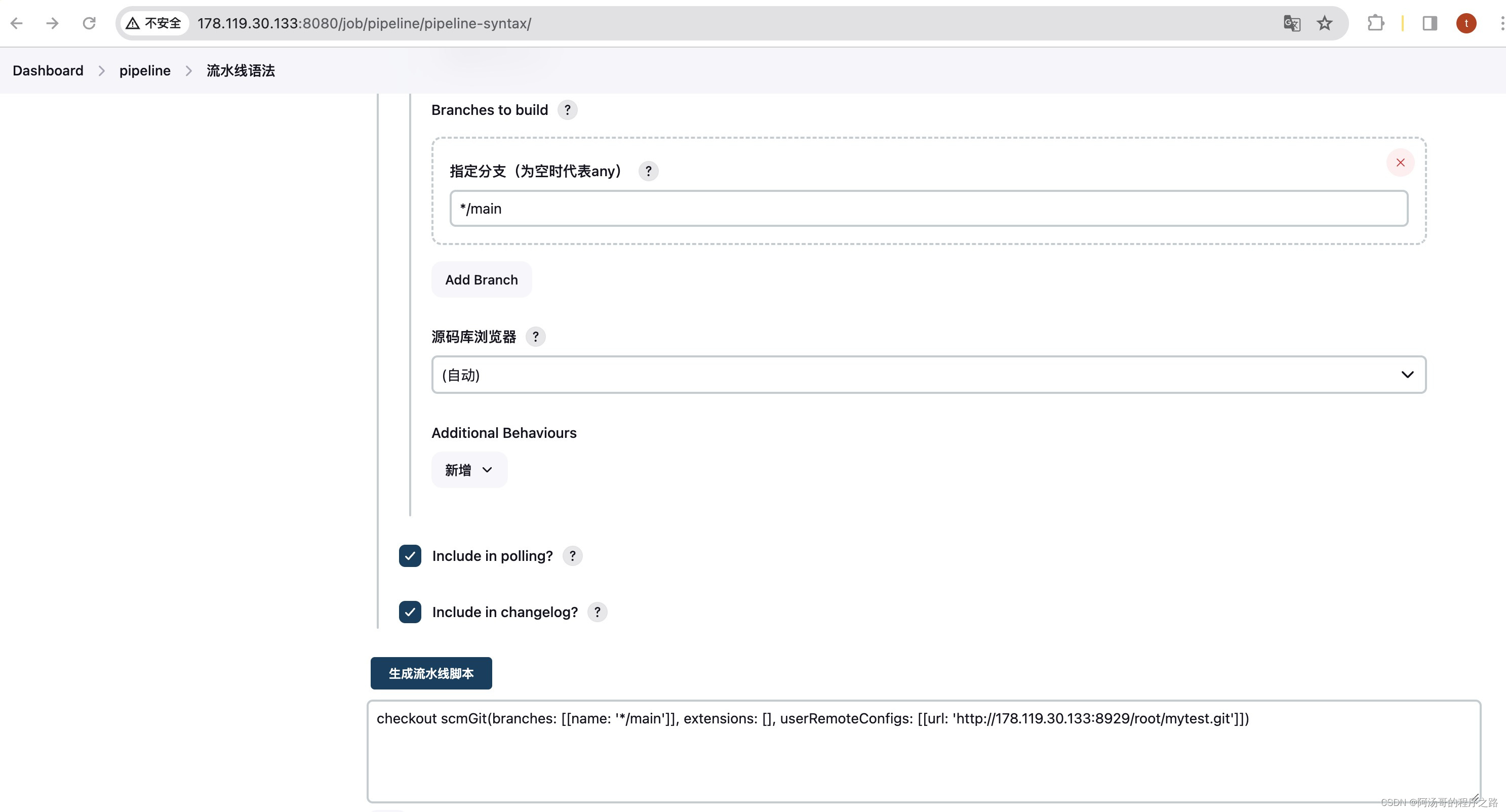Go to Dashboard breadcrumb

point(48,71)
